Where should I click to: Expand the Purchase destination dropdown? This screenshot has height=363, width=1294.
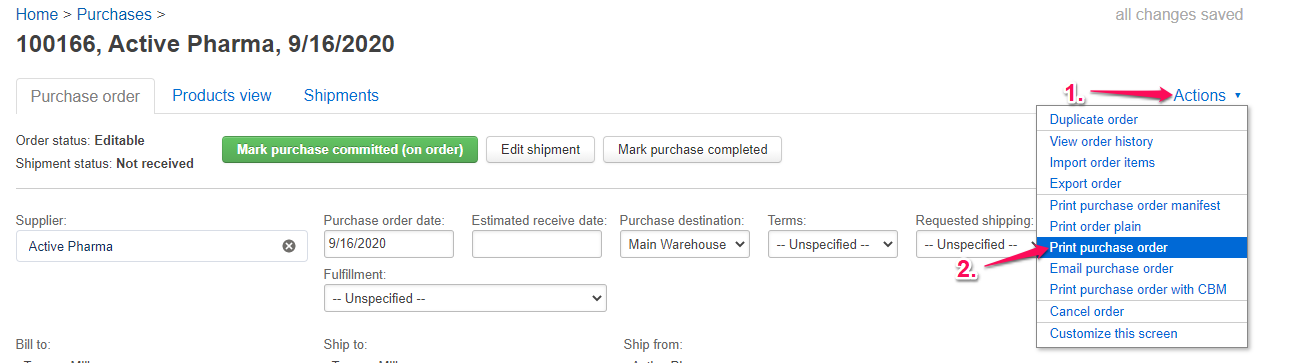click(x=685, y=244)
